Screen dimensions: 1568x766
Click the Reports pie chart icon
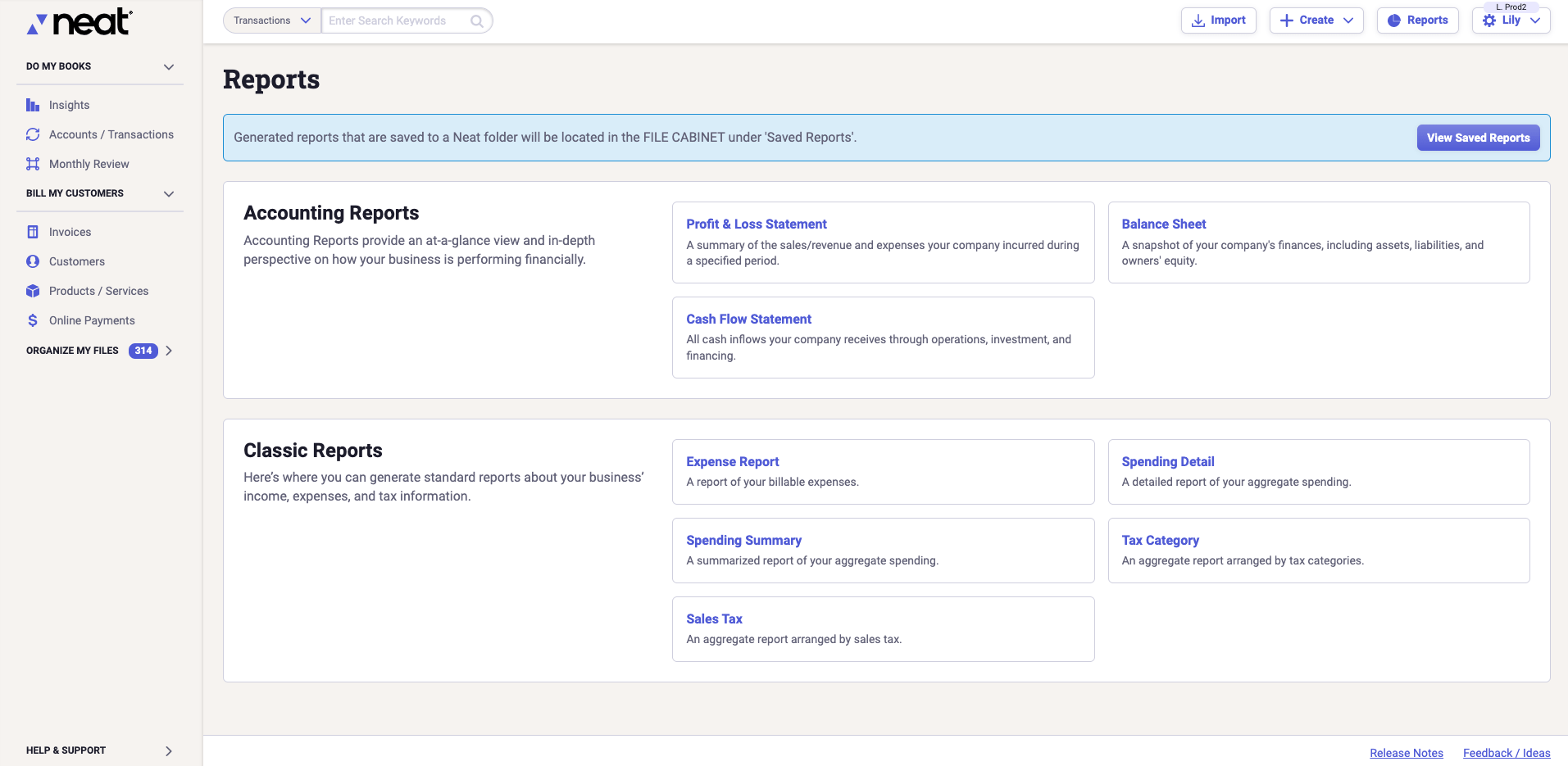(1396, 20)
